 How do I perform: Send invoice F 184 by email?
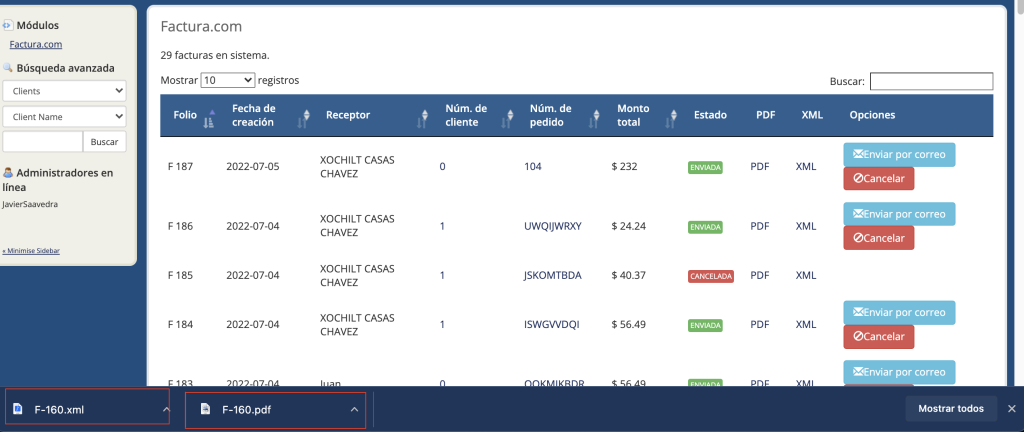[x=899, y=313]
